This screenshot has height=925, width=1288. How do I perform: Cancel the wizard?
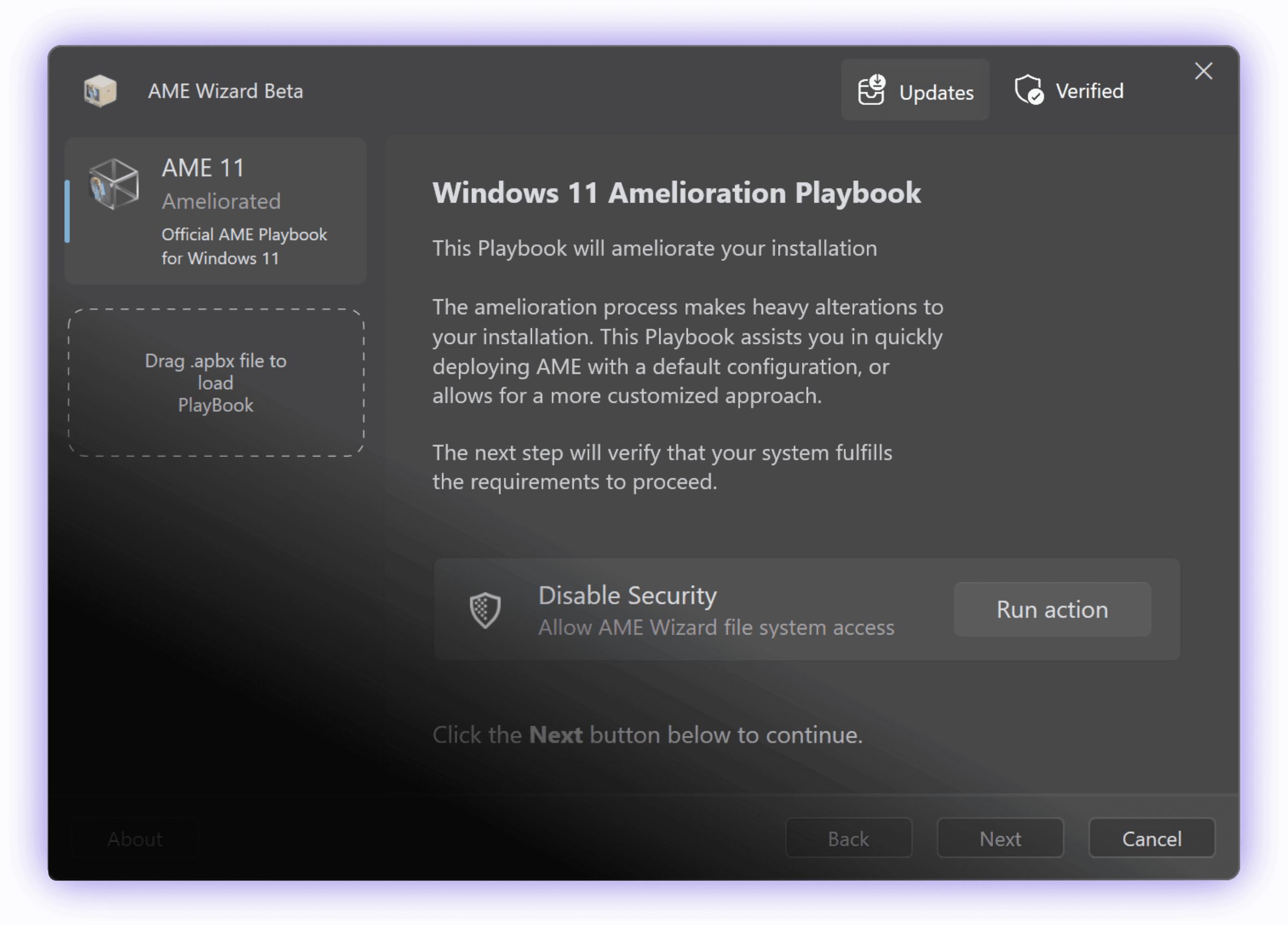(x=1152, y=838)
